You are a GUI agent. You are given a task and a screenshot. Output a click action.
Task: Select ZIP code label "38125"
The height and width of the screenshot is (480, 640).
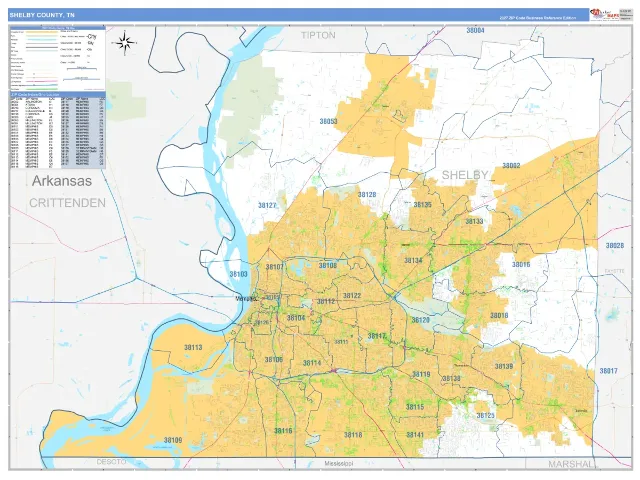pos(485,416)
